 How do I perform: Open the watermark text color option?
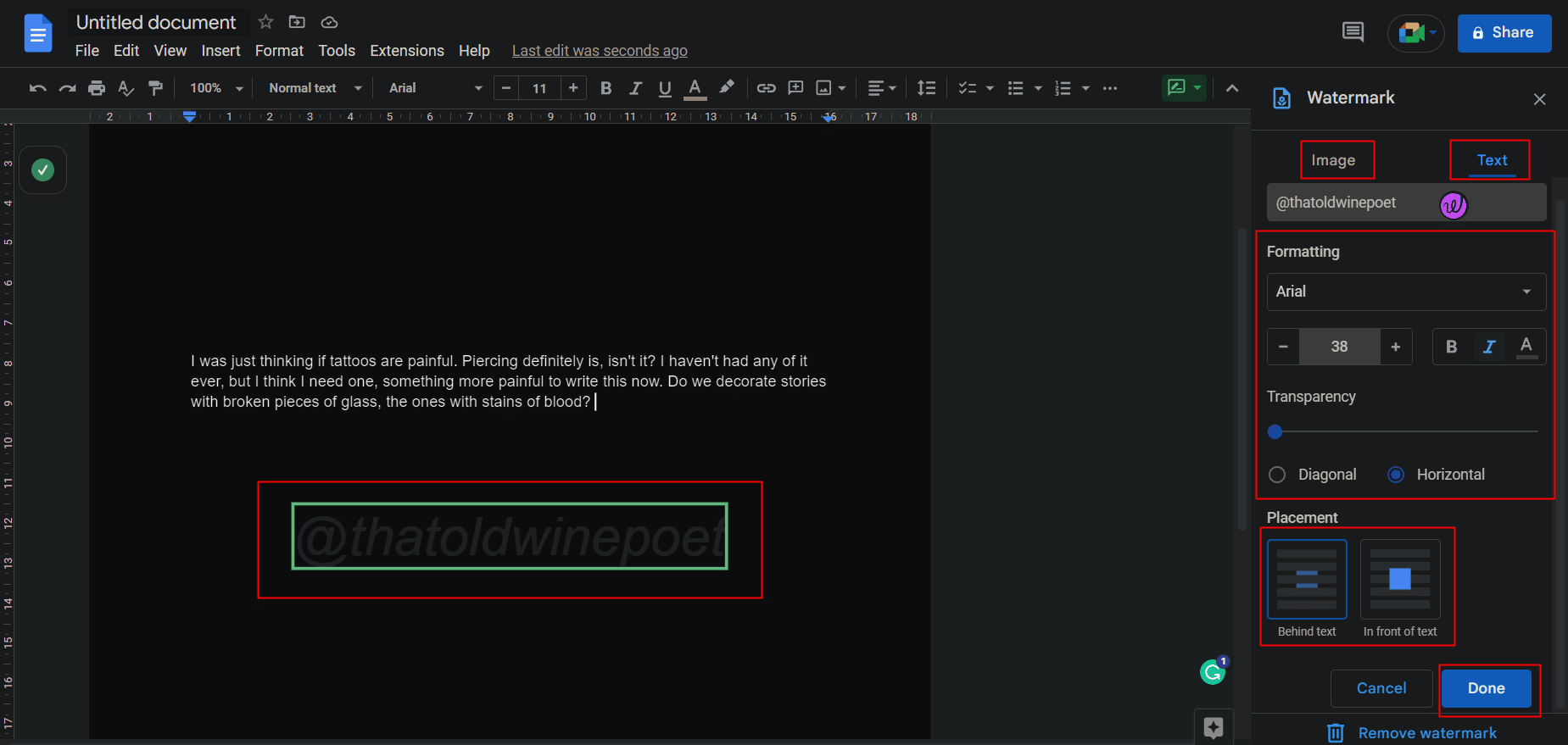click(x=1526, y=347)
